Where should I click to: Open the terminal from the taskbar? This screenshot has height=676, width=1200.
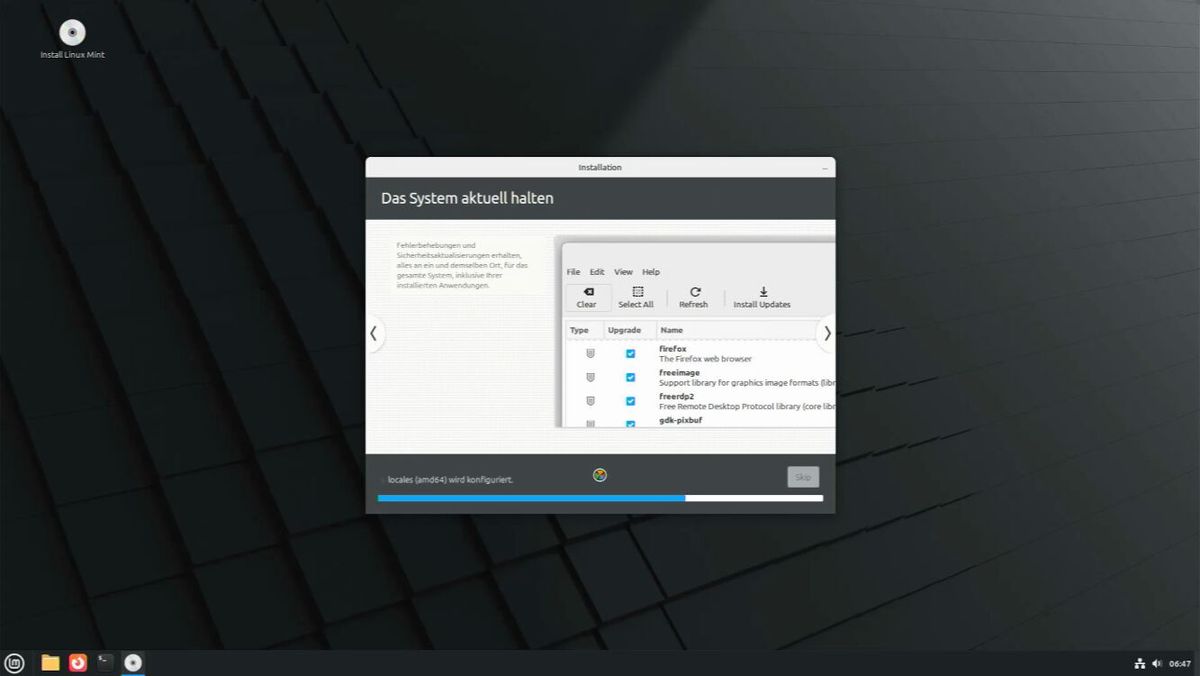pyautogui.click(x=105, y=662)
